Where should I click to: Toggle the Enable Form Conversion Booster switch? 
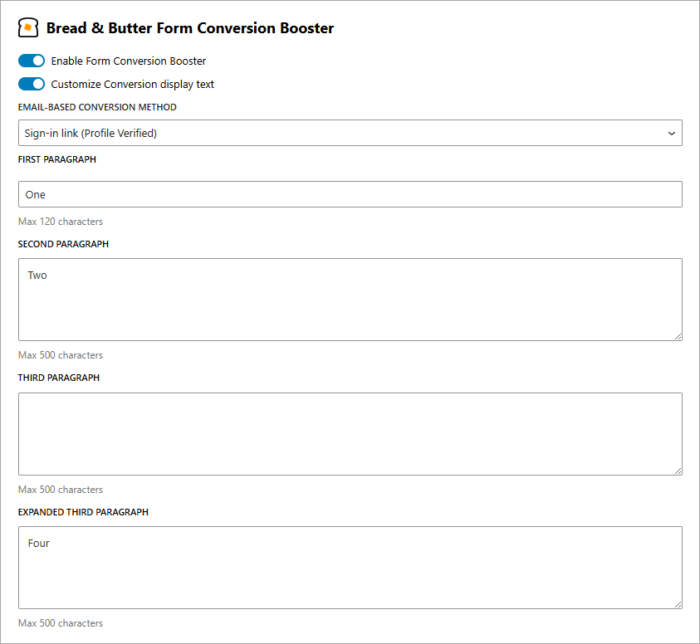click(31, 61)
